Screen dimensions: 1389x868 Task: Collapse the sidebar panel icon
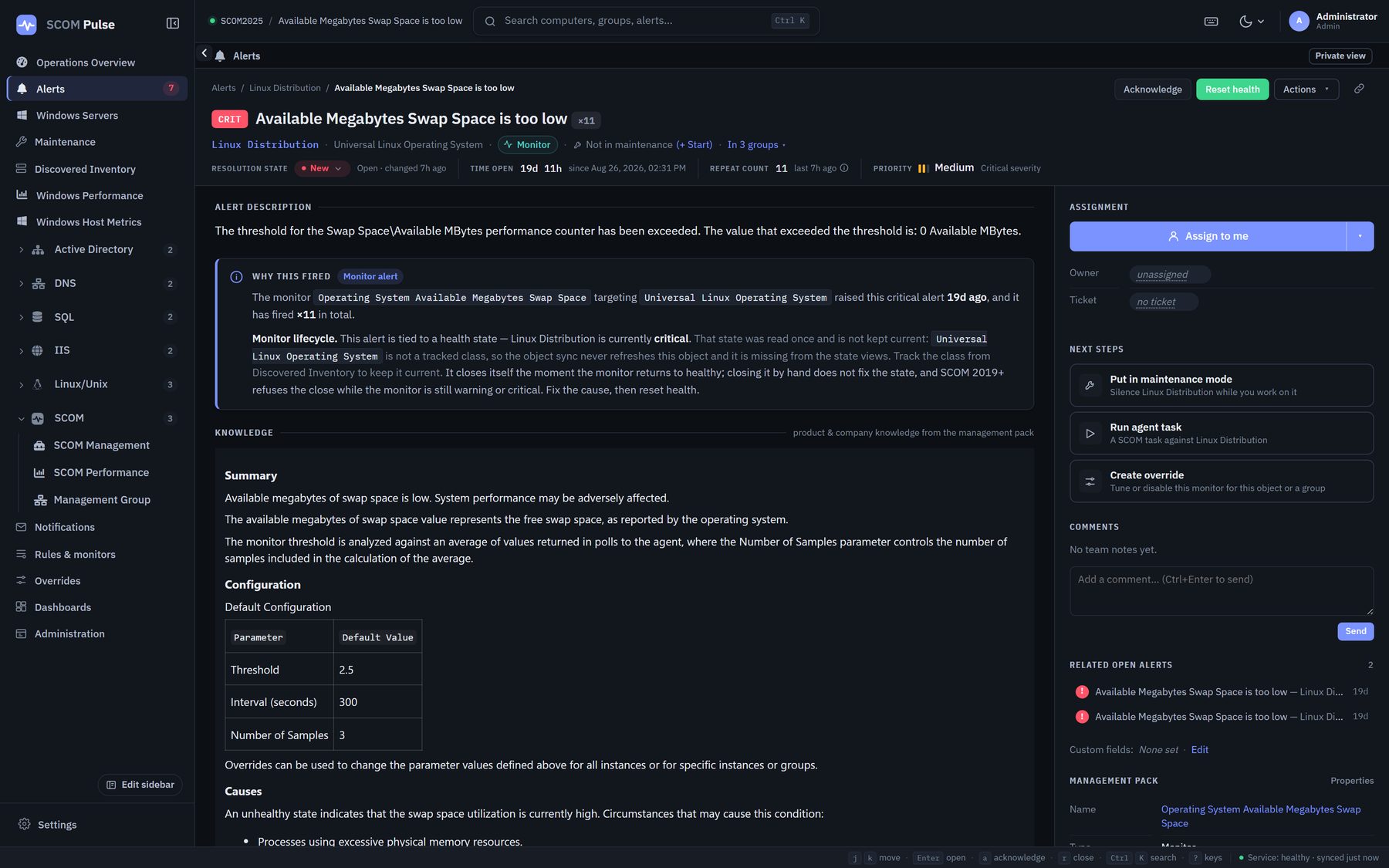(173, 24)
